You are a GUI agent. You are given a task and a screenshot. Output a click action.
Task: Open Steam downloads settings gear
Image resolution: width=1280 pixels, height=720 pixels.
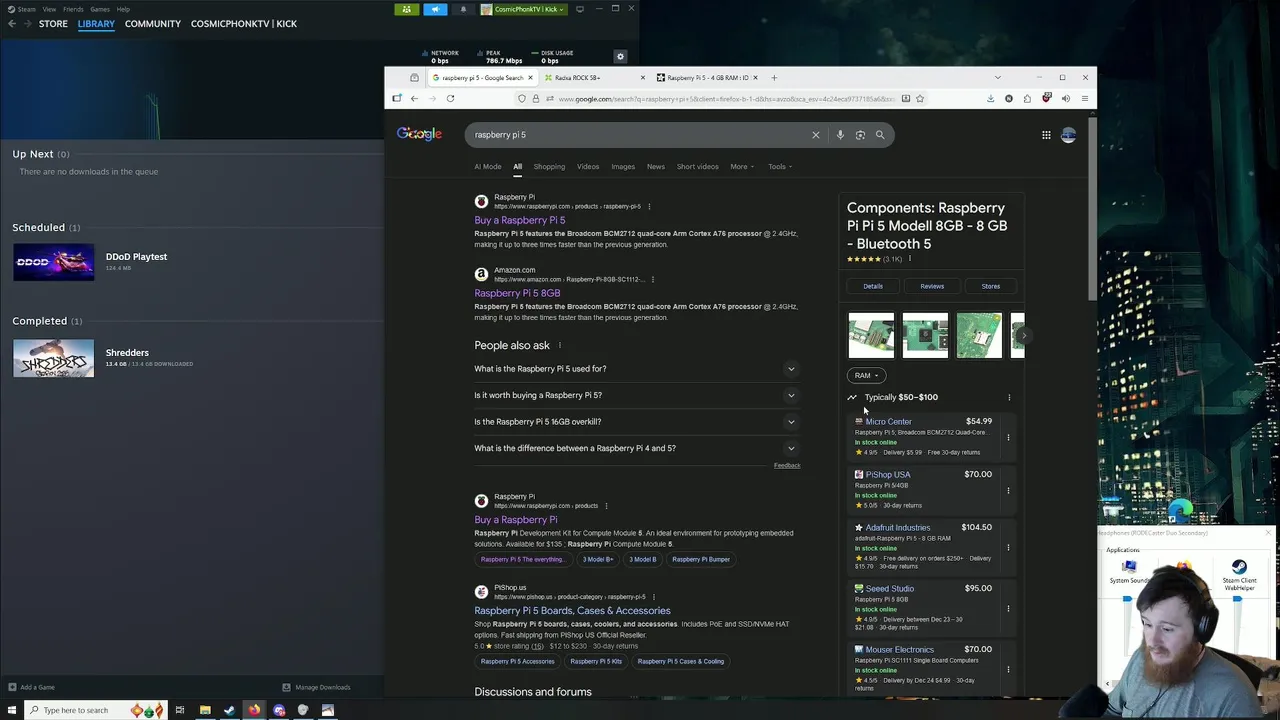point(620,57)
